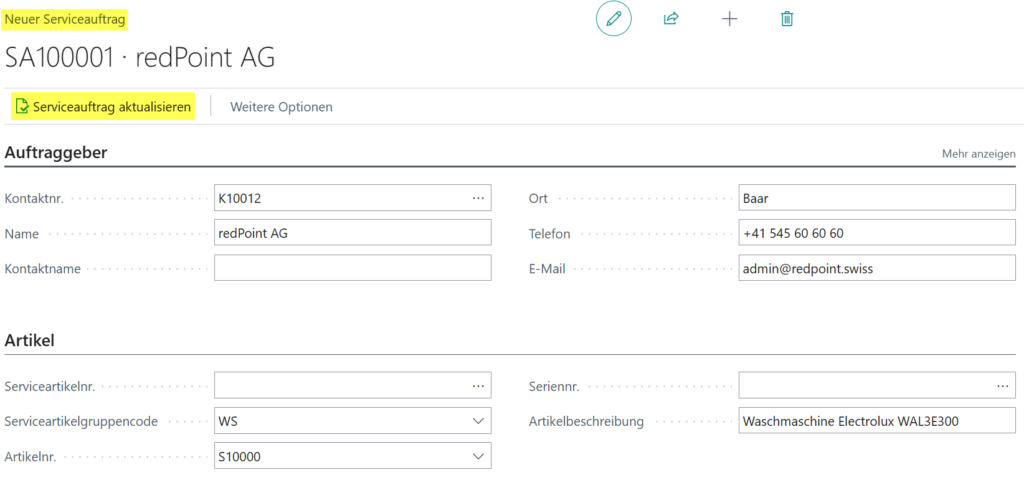Open lookup ellipsis in Kontaktnr. field
This screenshot has height=480, width=1024.
pyautogui.click(x=479, y=198)
